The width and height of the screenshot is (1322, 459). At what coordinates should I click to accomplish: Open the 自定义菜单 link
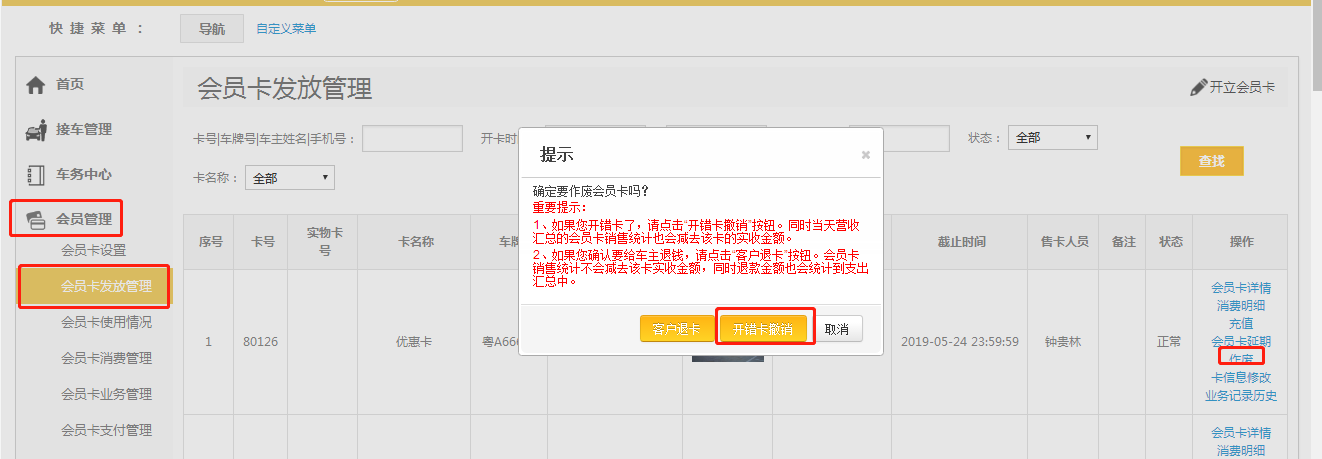point(286,29)
